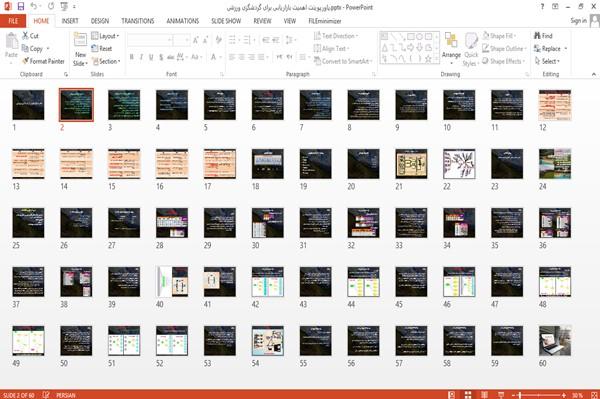Switch to INSERT tab
This screenshot has height=399, width=600.
point(70,21)
